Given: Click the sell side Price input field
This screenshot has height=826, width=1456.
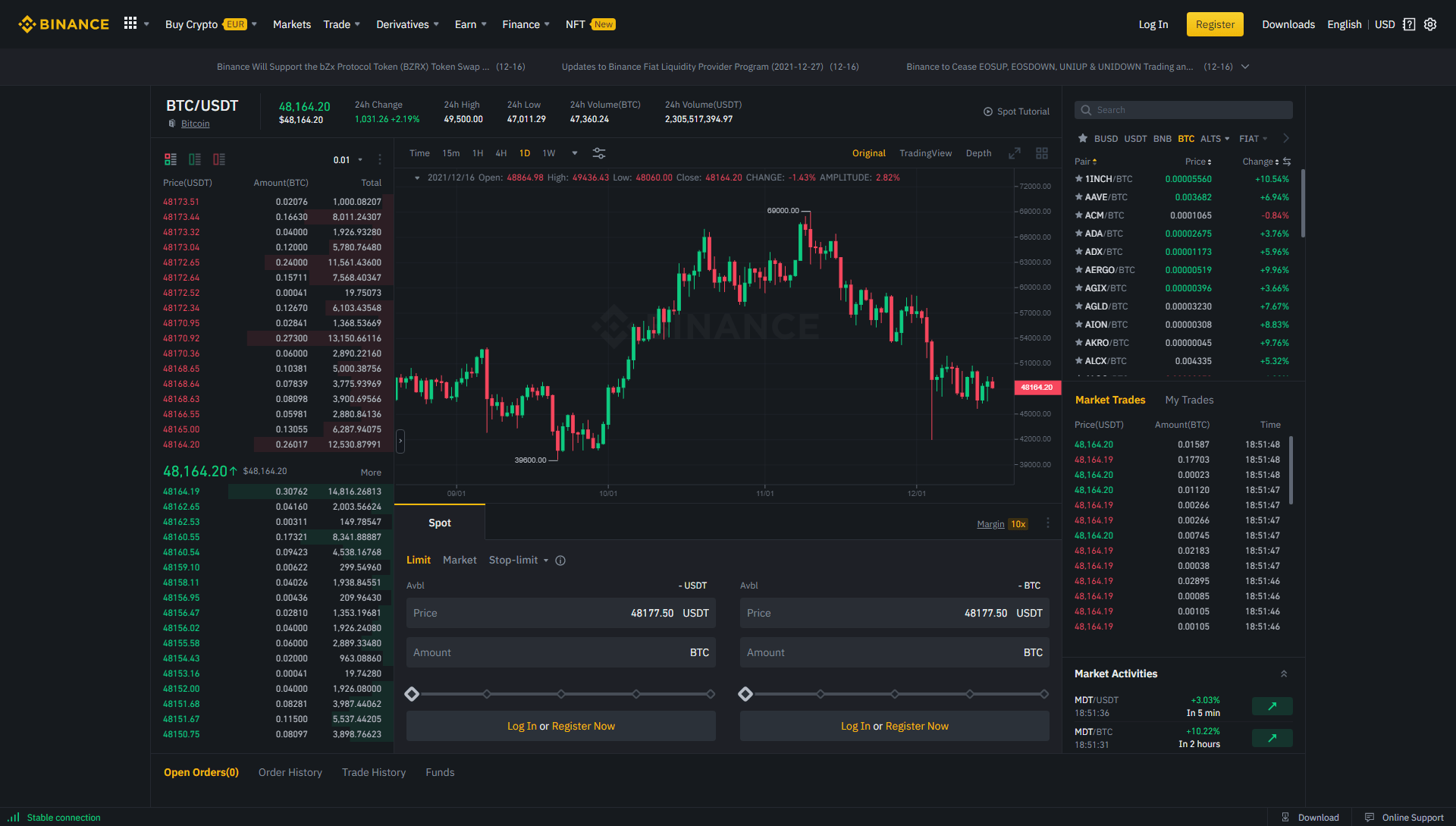Looking at the screenshot, I should [x=895, y=613].
